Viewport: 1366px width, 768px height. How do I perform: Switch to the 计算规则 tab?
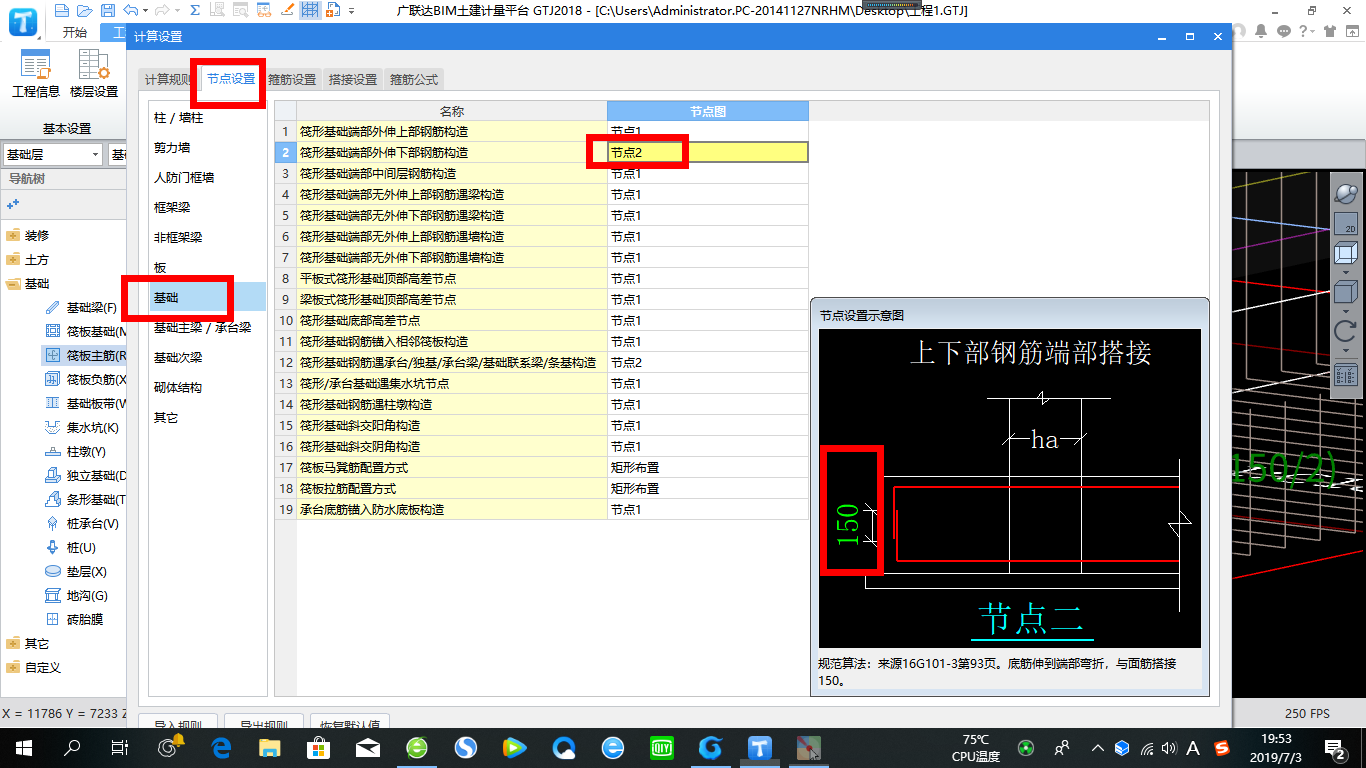[168, 79]
